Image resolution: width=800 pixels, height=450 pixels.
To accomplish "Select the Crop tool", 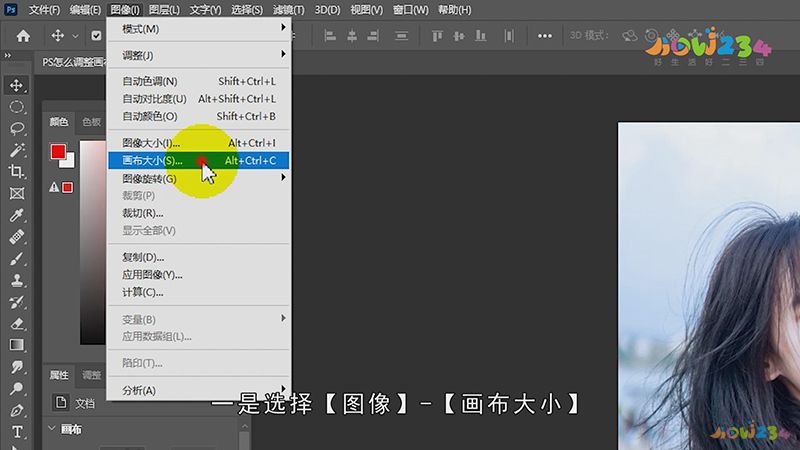I will [x=16, y=171].
